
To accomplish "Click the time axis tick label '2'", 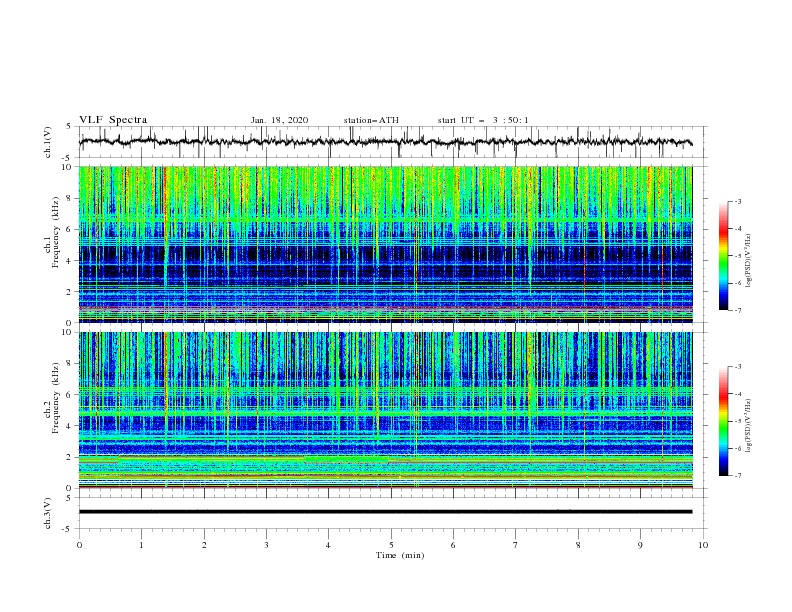I will (204, 545).
